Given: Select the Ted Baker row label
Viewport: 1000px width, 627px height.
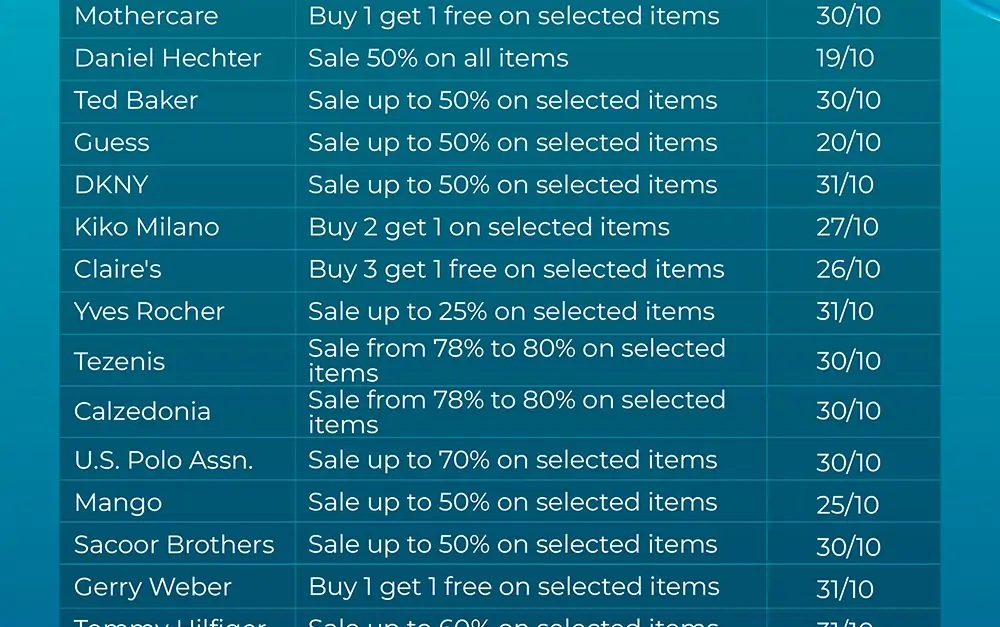Looking at the screenshot, I should pyautogui.click(x=136, y=100).
